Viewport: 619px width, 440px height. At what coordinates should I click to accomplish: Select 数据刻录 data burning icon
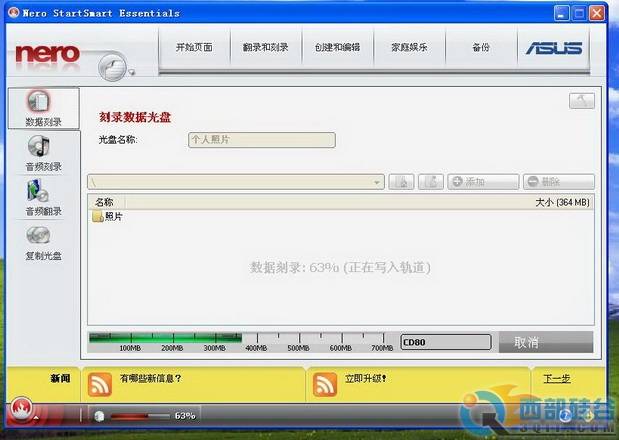[x=43, y=108]
